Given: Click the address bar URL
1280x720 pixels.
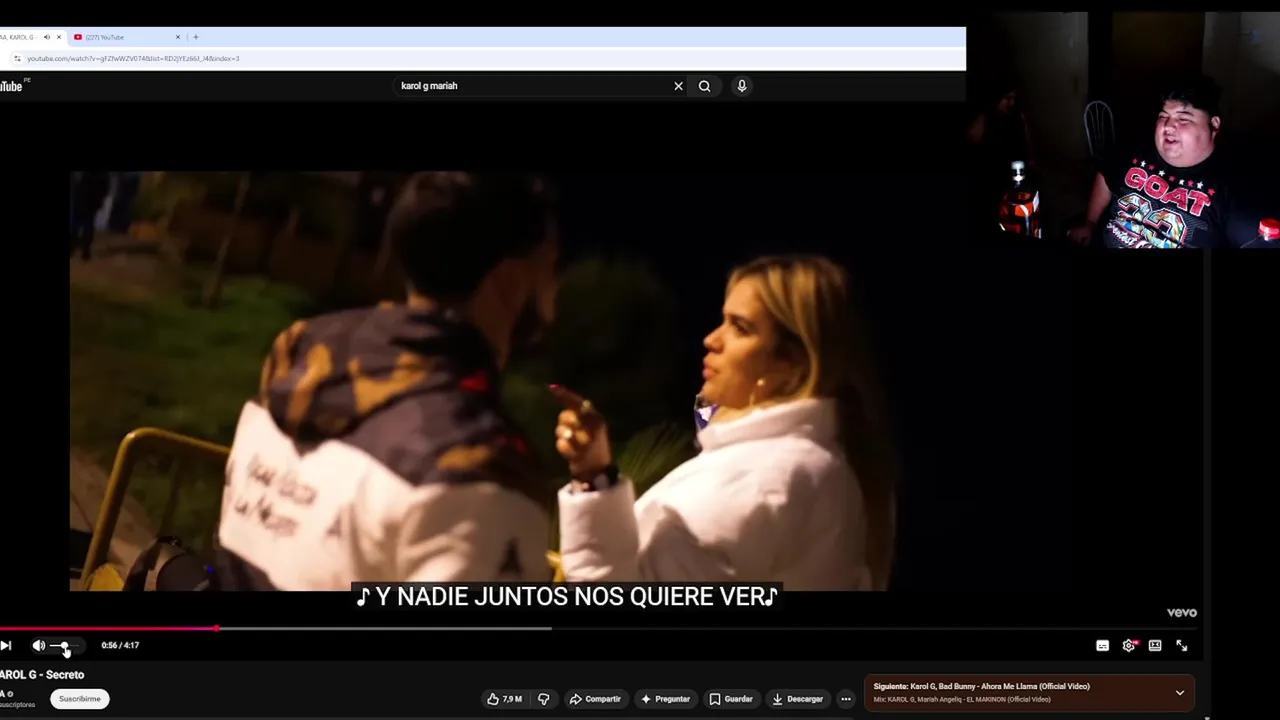Looking at the screenshot, I should coord(133,59).
